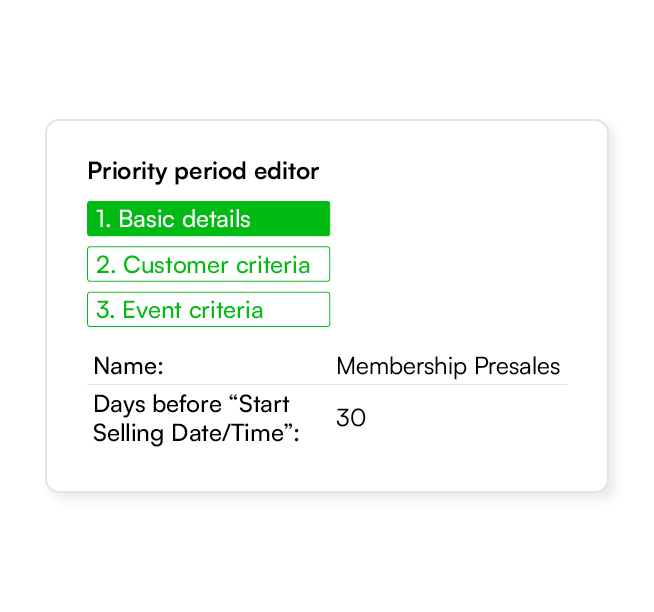Click the word criteria in Event criteria
Viewport: 654px width, 612px height.
226,310
